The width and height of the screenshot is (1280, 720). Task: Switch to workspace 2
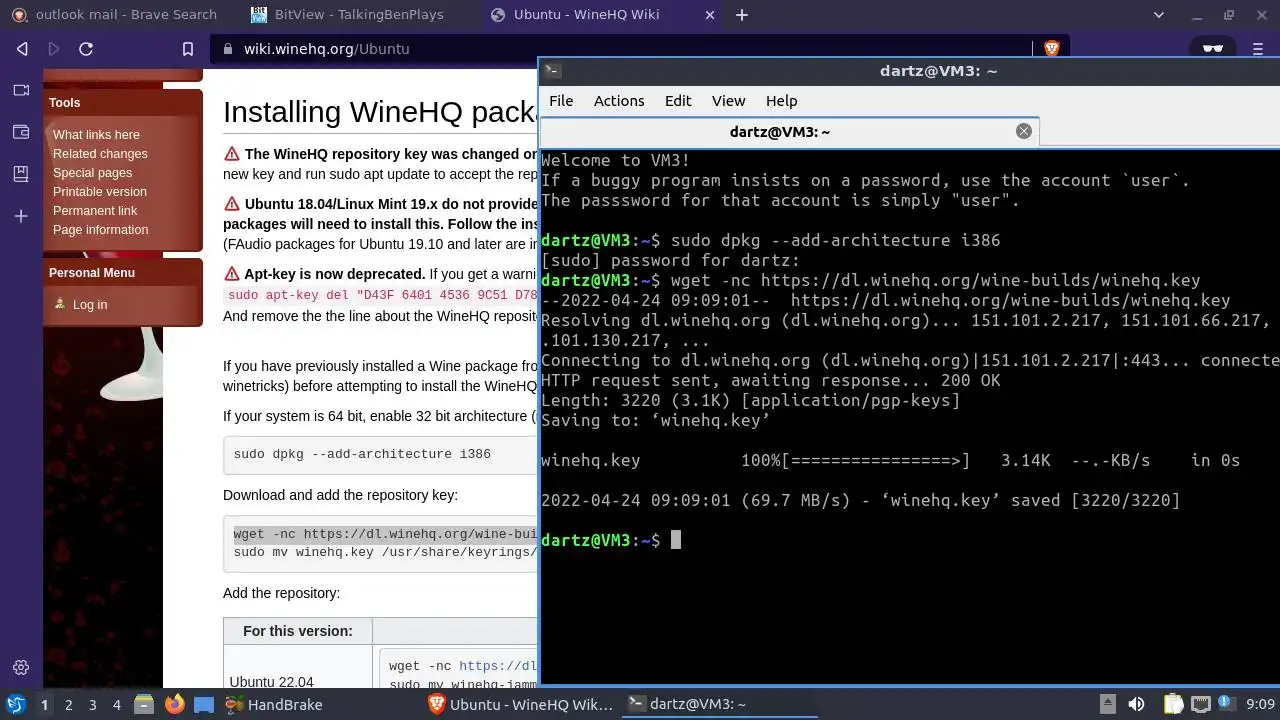click(68, 704)
